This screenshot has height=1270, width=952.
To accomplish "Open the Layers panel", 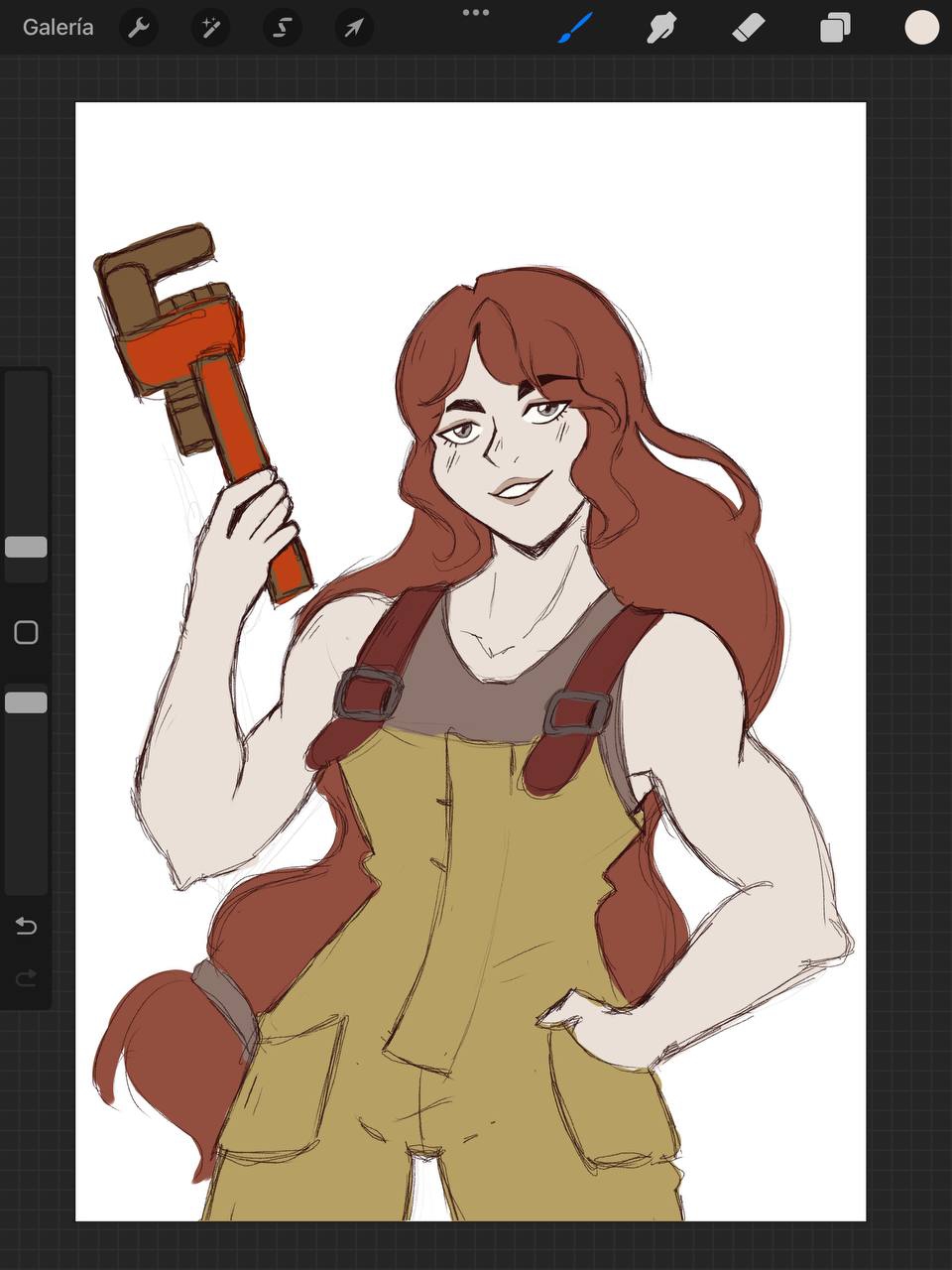I will click(x=835, y=28).
